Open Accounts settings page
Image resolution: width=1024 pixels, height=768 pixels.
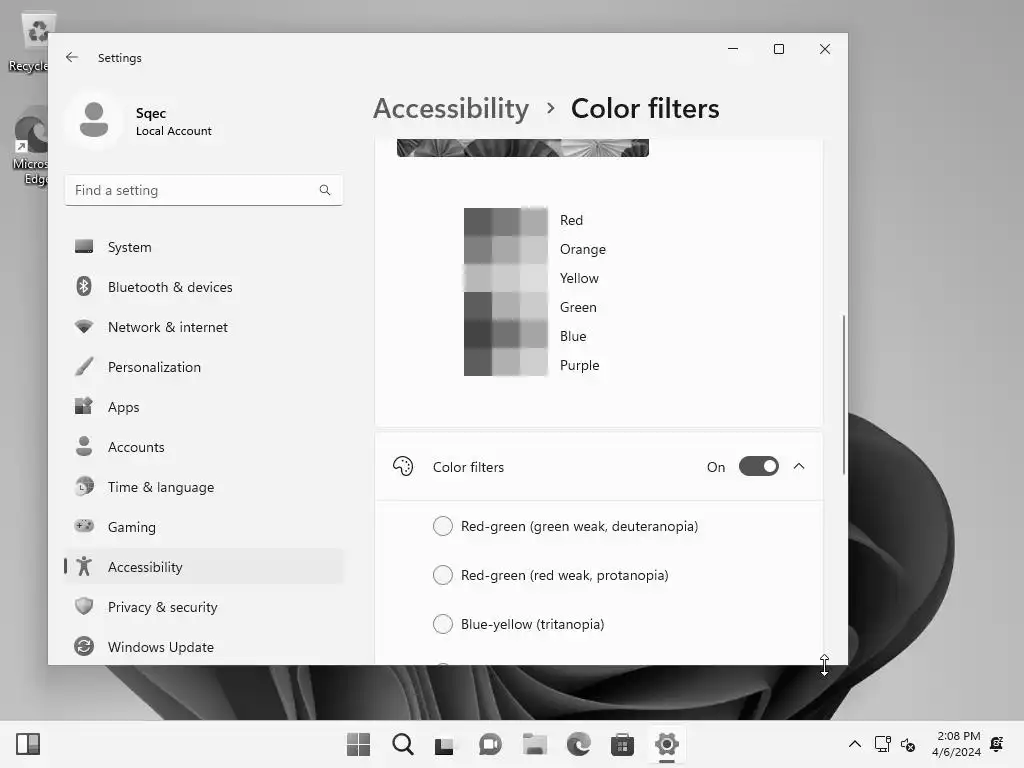(x=204, y=447)
